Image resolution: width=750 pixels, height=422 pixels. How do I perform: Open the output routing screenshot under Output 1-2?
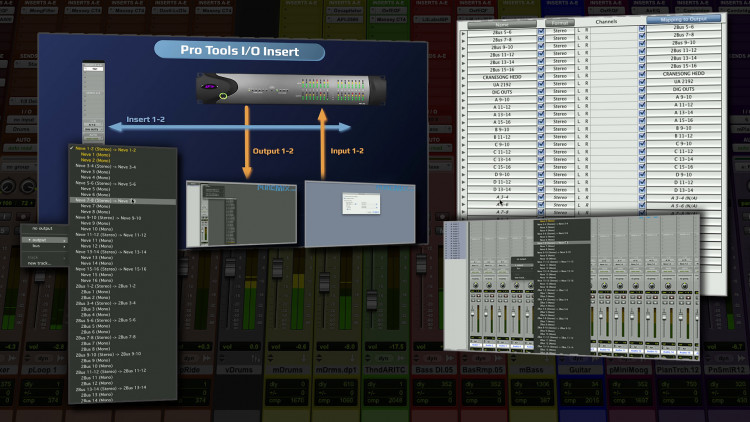tap(242, 214)
